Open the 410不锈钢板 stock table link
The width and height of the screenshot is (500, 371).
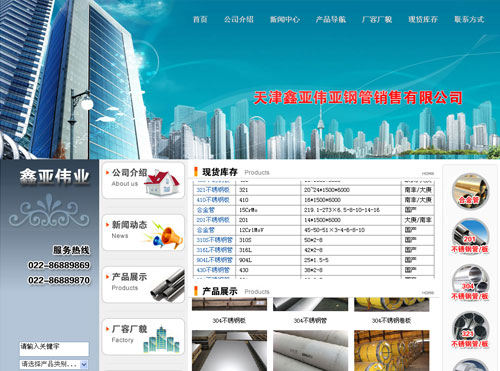point(213,200)
